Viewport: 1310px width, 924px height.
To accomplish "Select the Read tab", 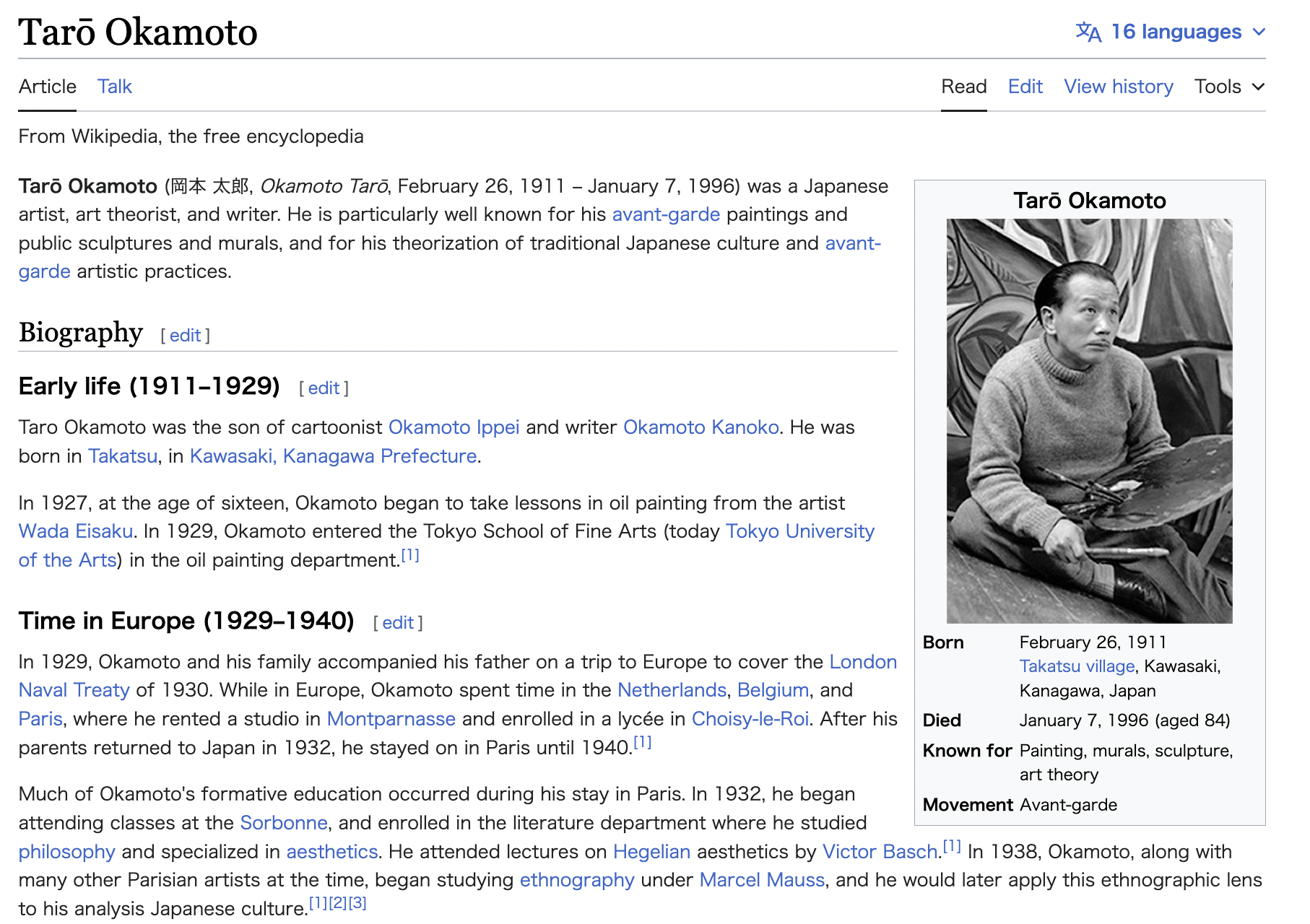I will [963, 87].
